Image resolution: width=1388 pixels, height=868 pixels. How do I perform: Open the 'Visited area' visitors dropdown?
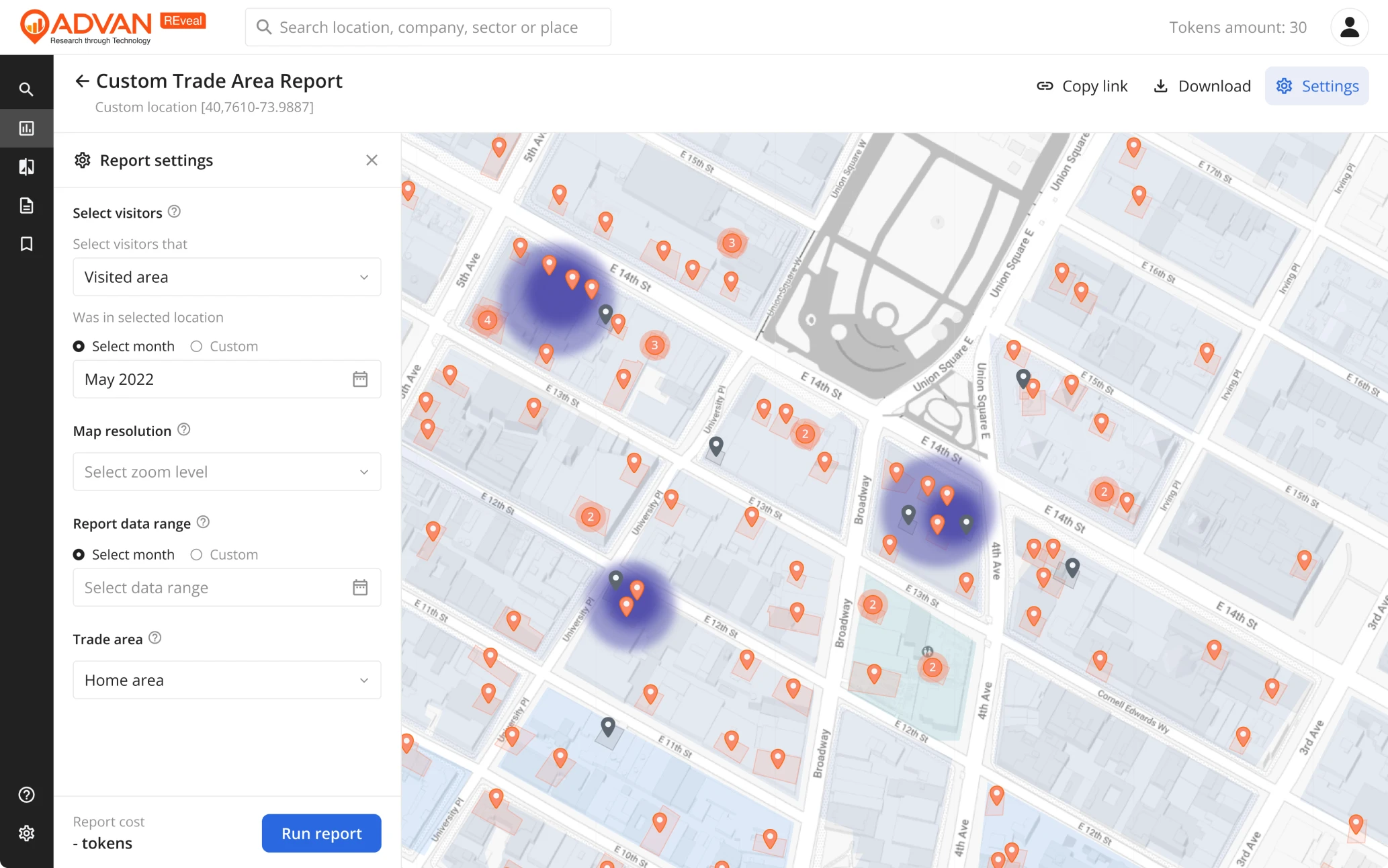pyautogui.click(x=226, y=277)
